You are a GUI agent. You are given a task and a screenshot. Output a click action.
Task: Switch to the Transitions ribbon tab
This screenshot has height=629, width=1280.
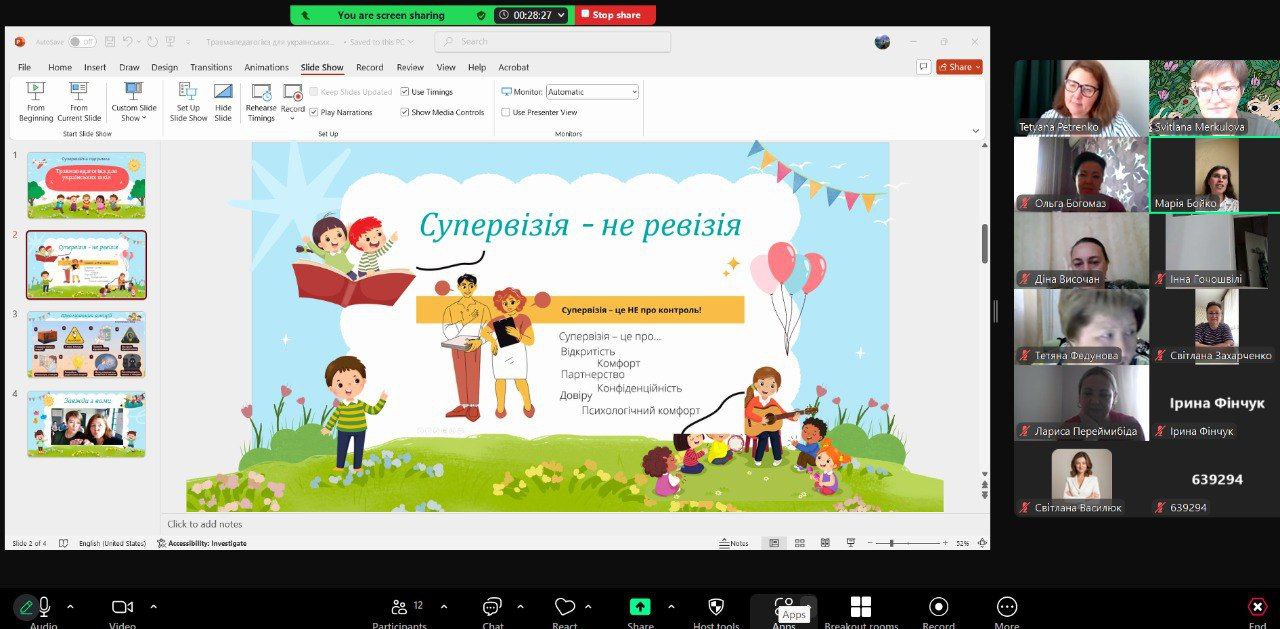tap(211, 67)
